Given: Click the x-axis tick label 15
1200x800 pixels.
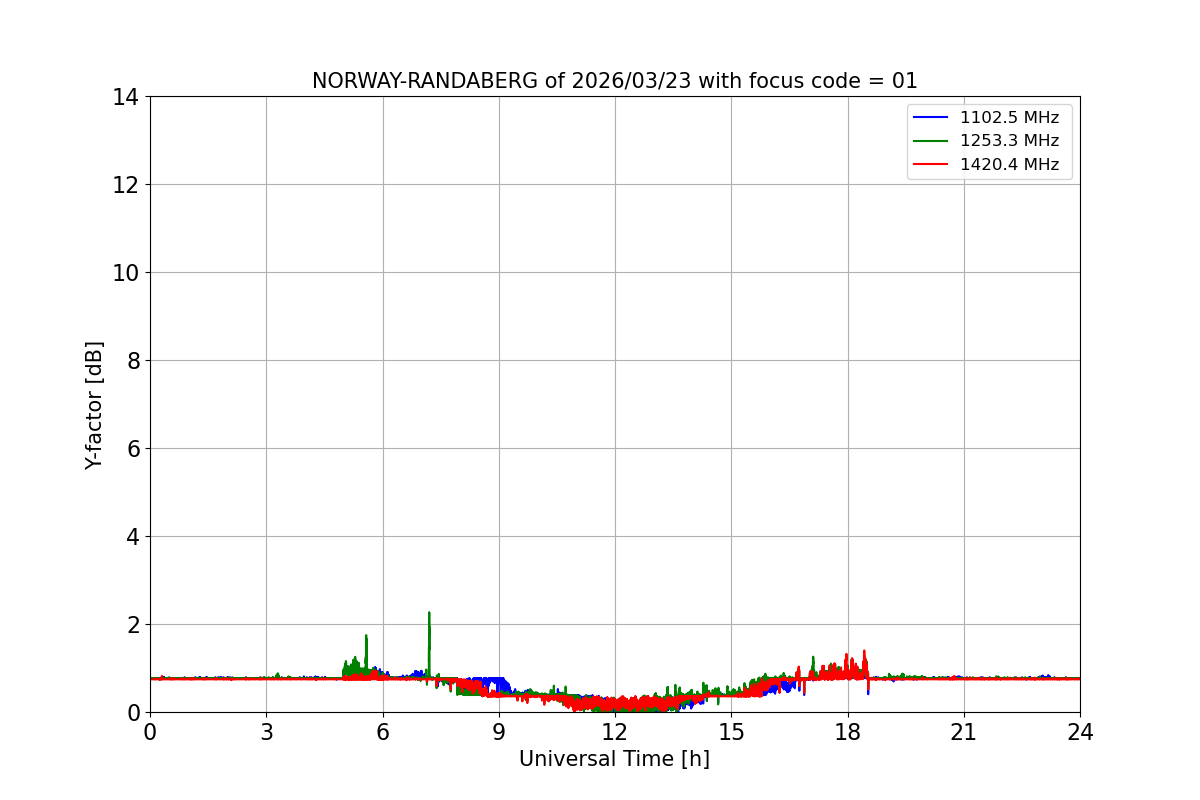Looking at the screenshot, I should coord(731,732).
